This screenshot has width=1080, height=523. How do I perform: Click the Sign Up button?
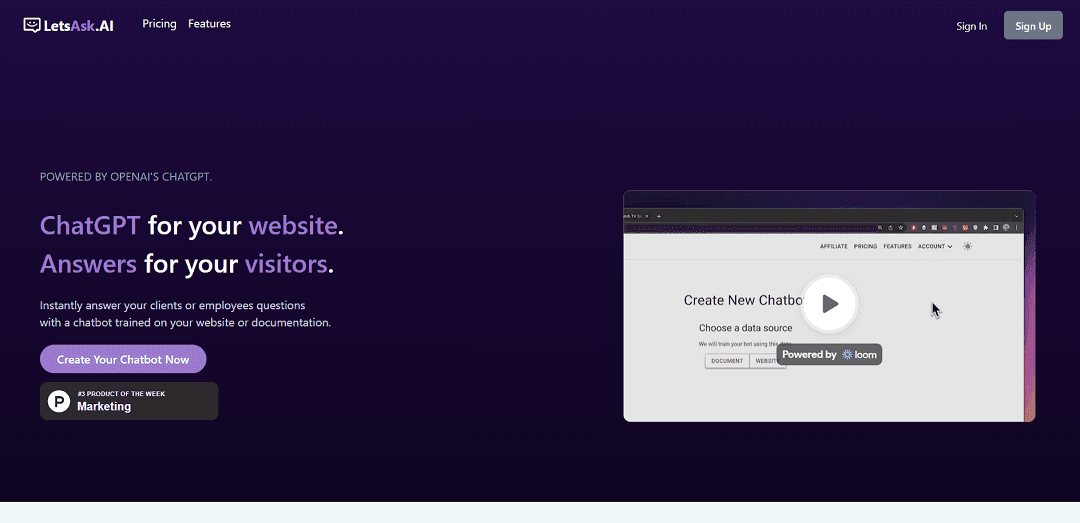coord(1033,25)
